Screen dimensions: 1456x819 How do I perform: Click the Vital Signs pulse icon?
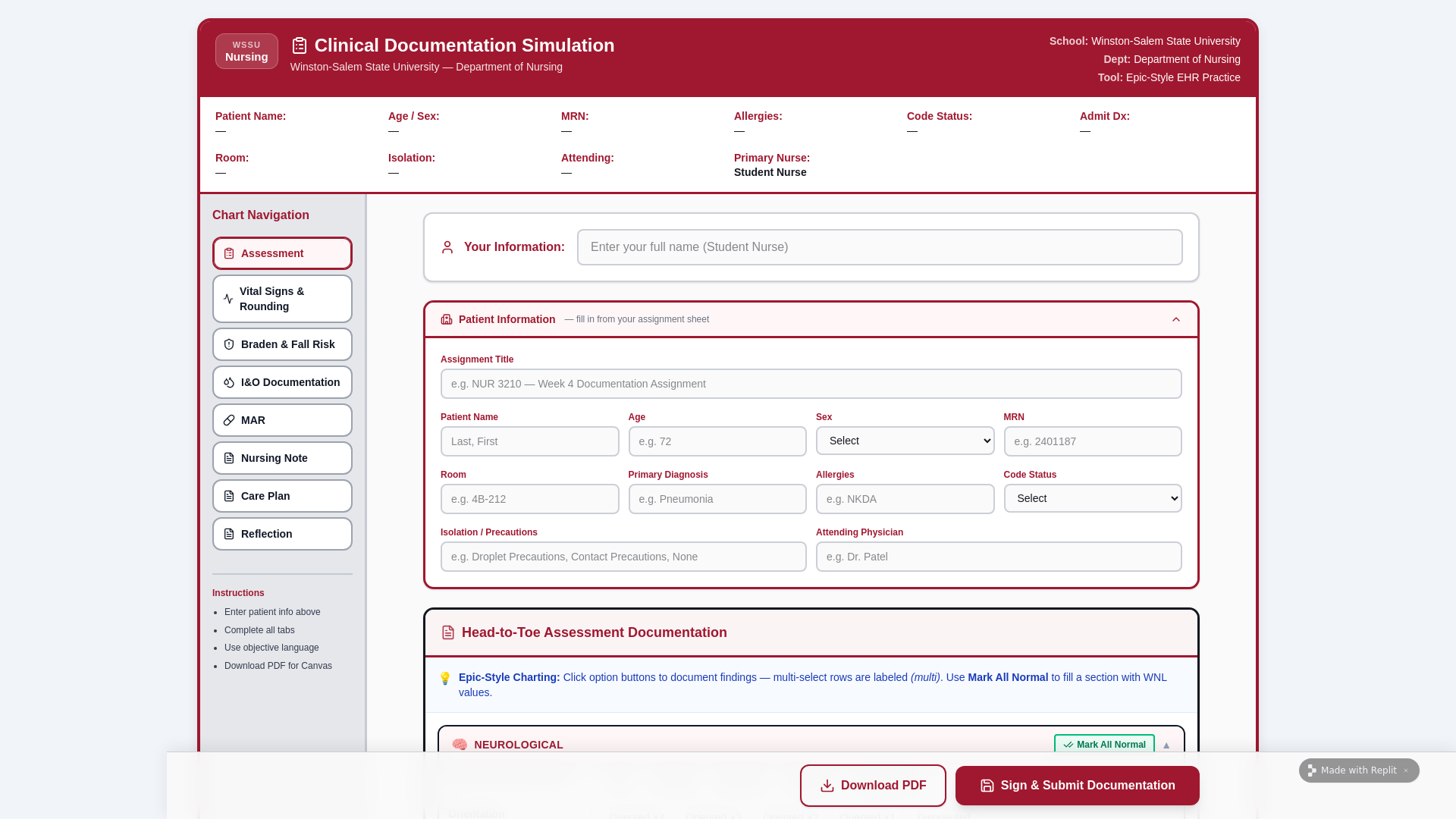(228, 299)
